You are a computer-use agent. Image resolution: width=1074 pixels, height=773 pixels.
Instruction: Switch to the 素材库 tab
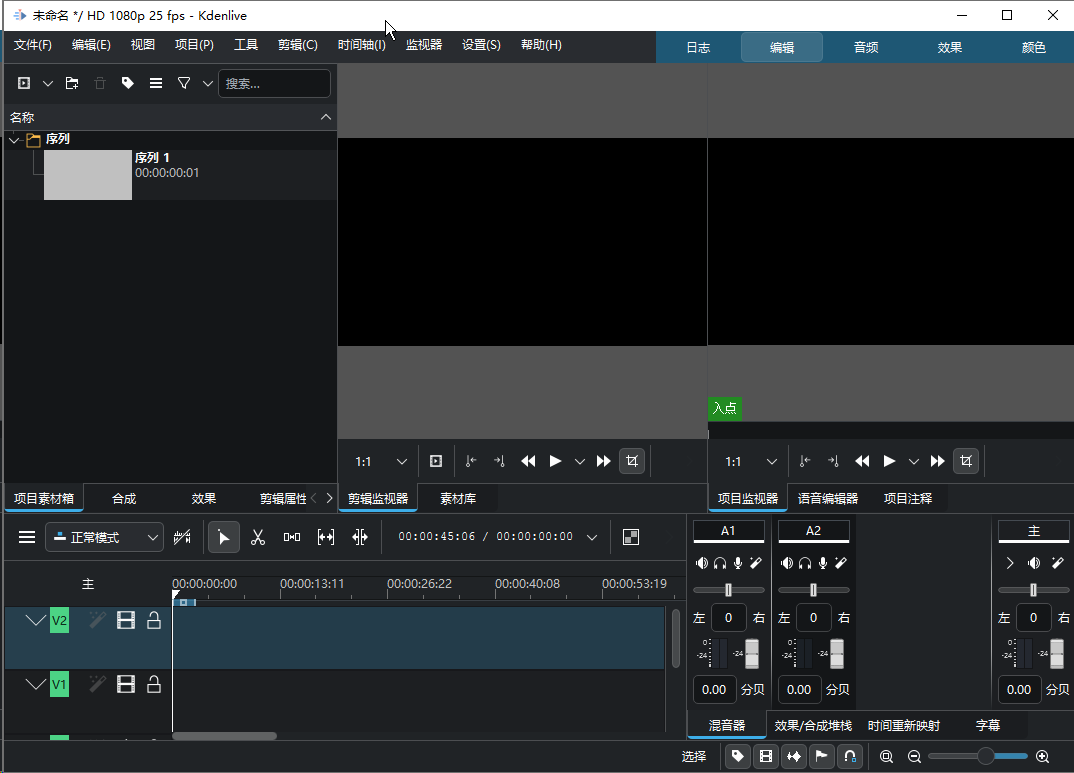[457, 498]
